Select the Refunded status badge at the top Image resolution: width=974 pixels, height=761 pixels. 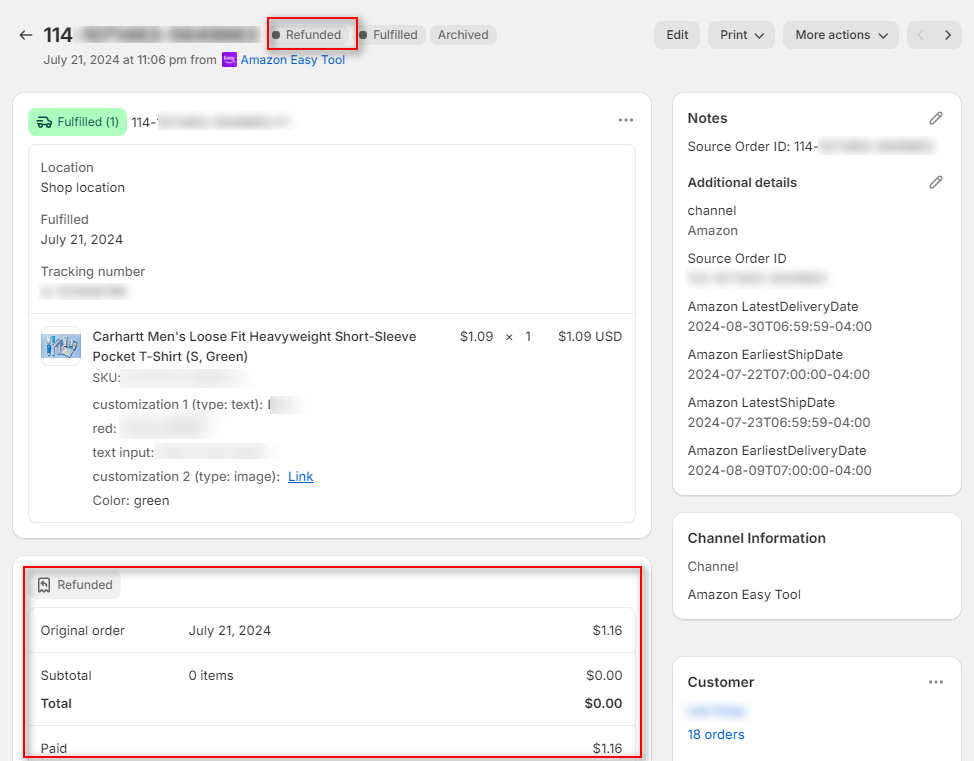[x=311, y=34]
